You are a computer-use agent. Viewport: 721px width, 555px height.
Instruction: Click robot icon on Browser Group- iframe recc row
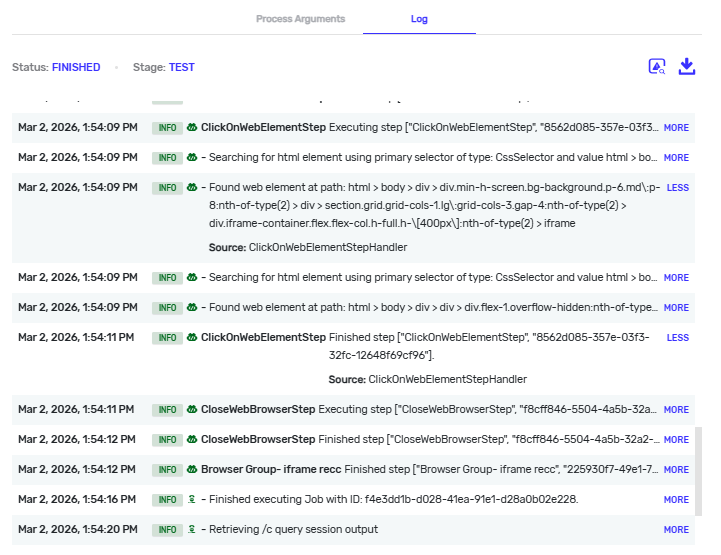point(191,470)
